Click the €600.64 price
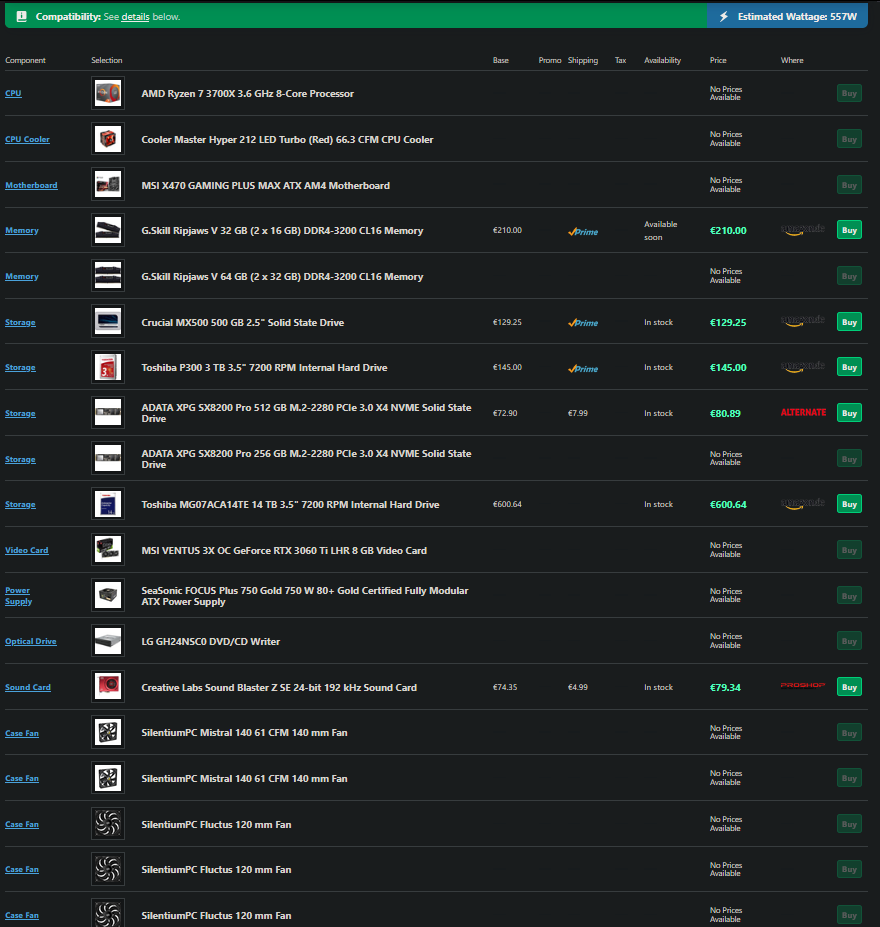Image resolution: width=880 pixels, height=927 pixels. click(728, 504)
